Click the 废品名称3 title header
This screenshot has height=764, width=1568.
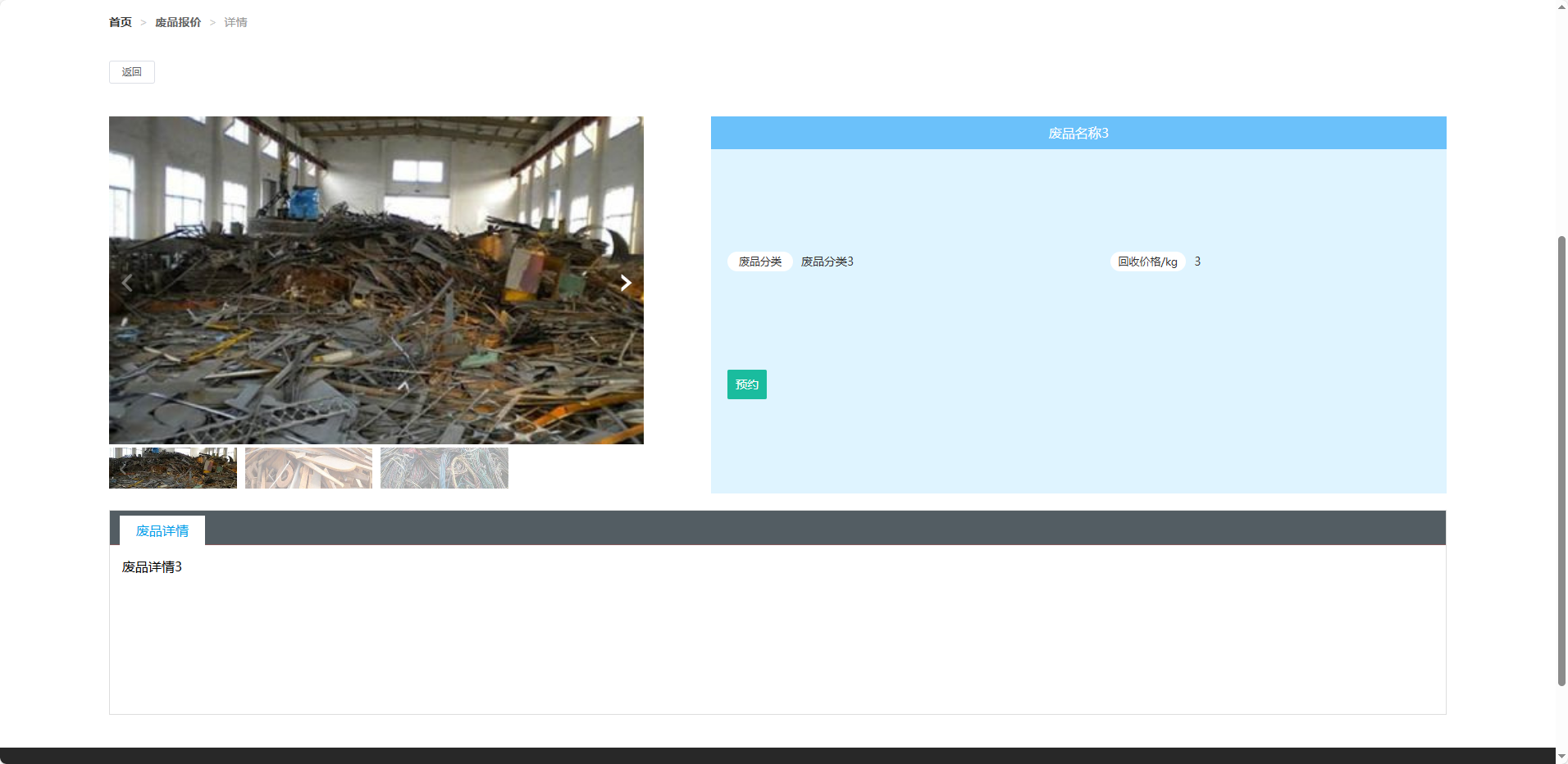tap(1078, 133)
